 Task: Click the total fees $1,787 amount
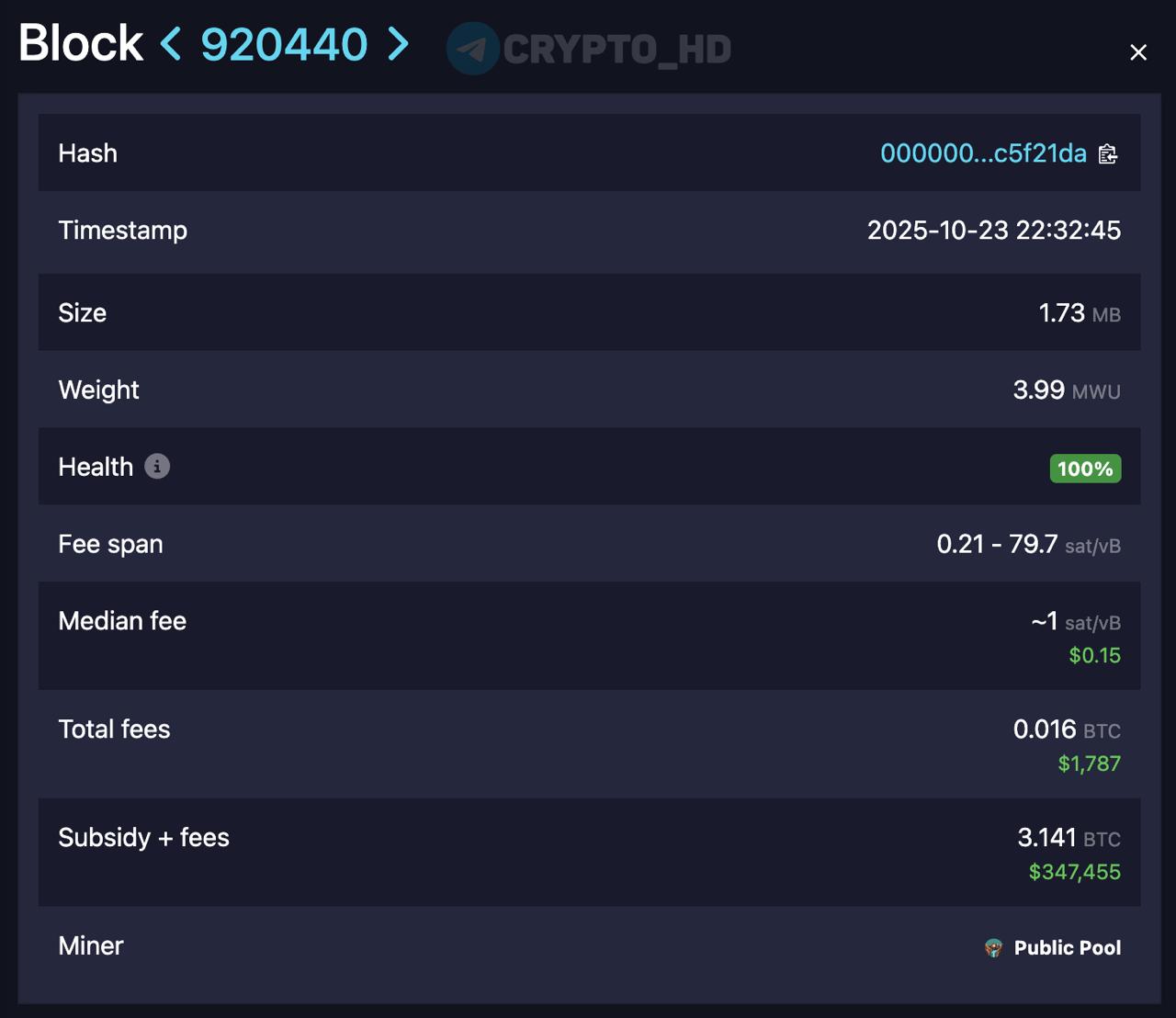[x=1089, y=764]
